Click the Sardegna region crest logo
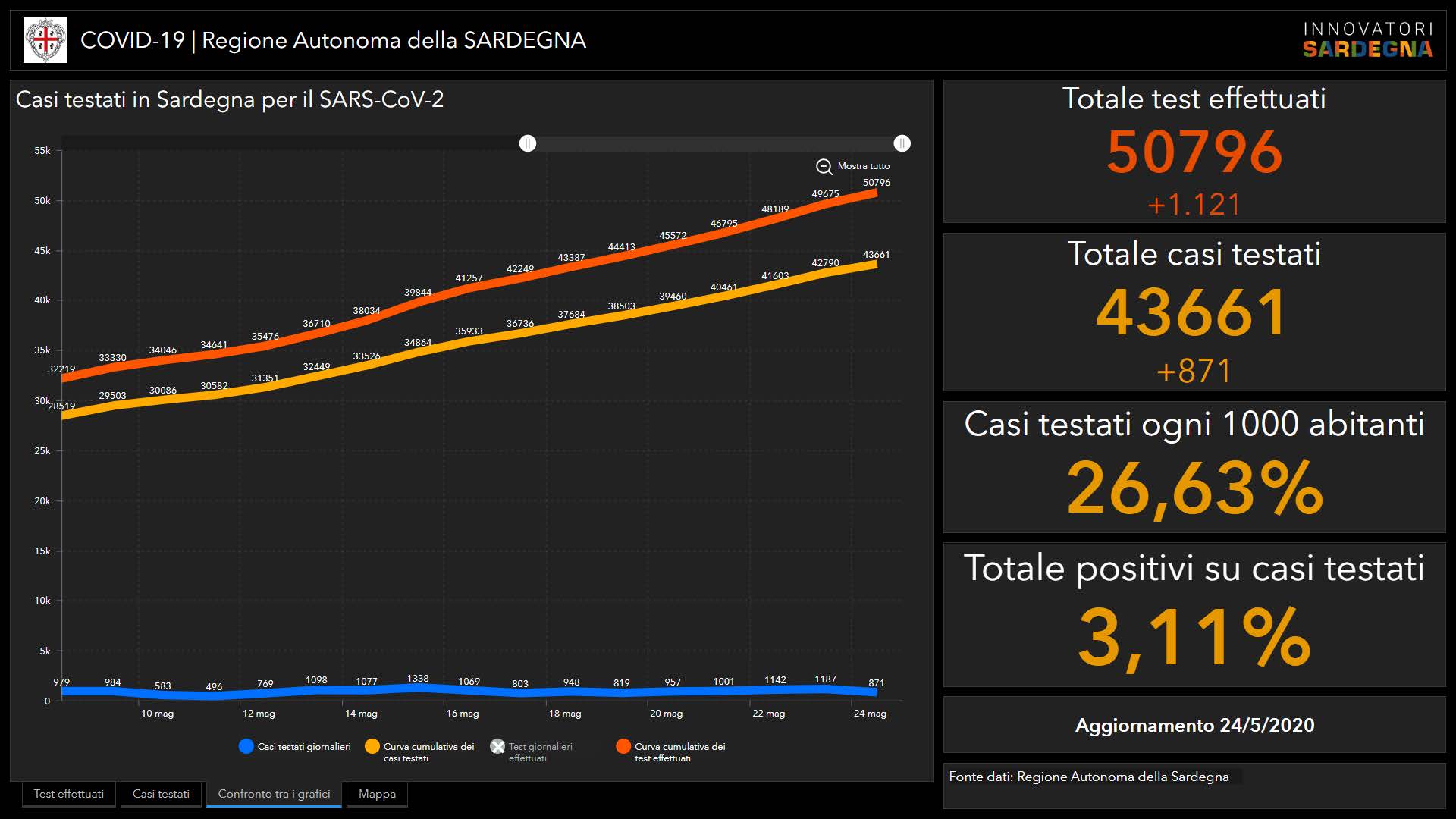 tap(45, 40)
